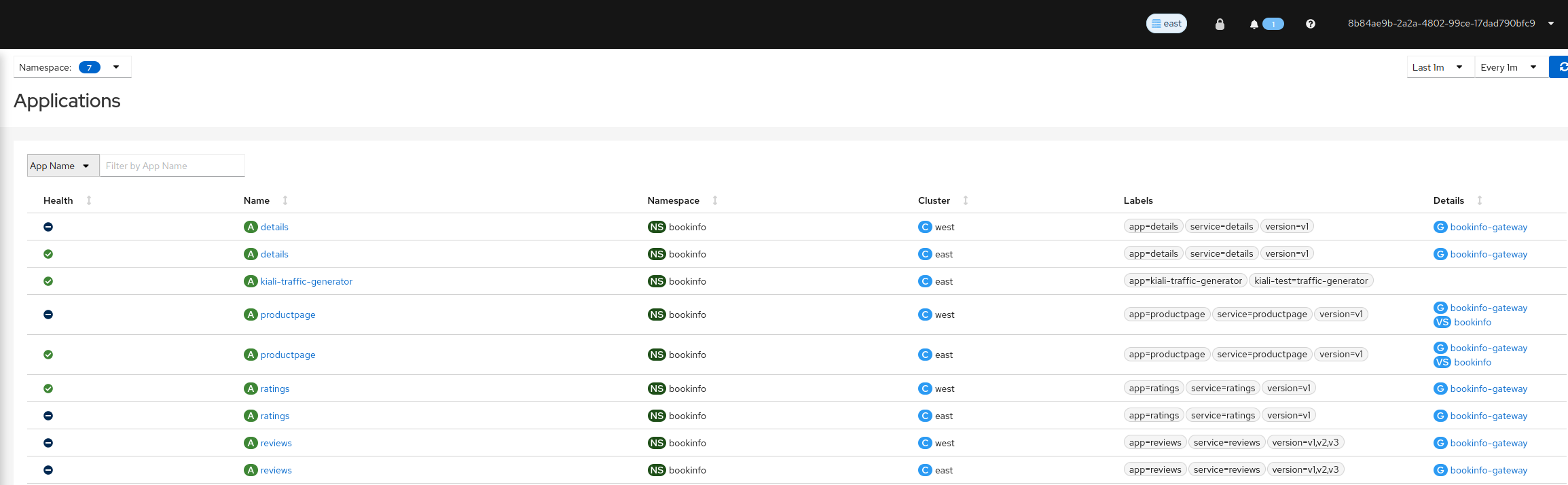Sort by Name column sort icon

tap(285, 200)
